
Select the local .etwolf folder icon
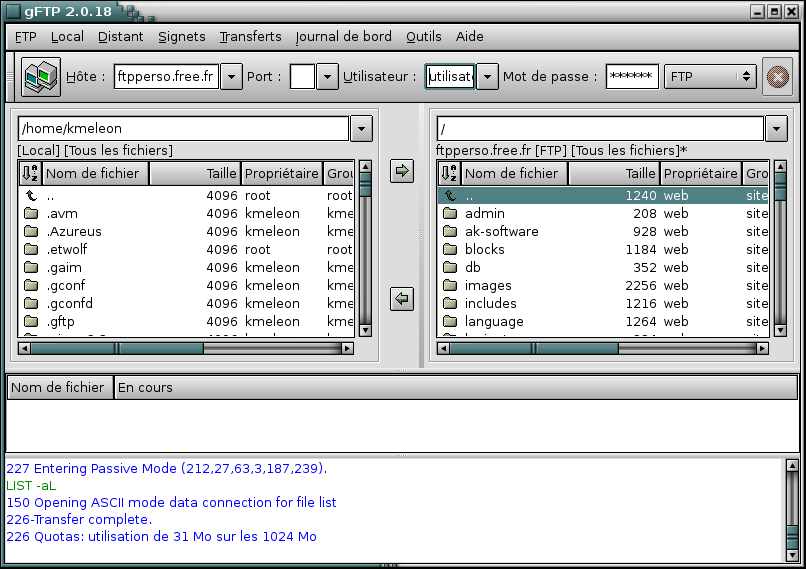pyautogui.click(x=31, y=249)
